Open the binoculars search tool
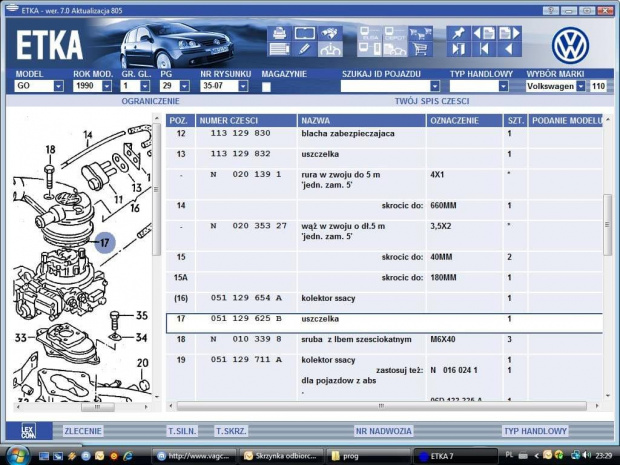The image size is (620, 465). coord(330,33)
